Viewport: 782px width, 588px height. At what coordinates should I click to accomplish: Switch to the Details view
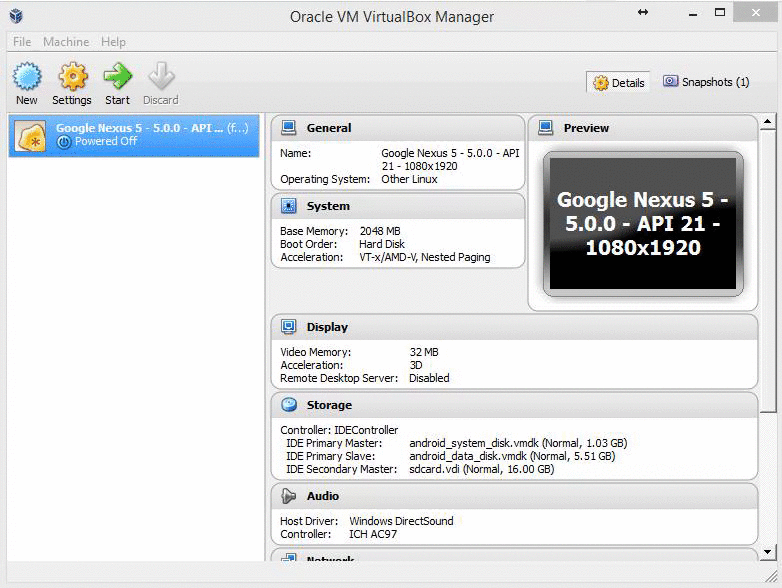[x=618, y=82]
